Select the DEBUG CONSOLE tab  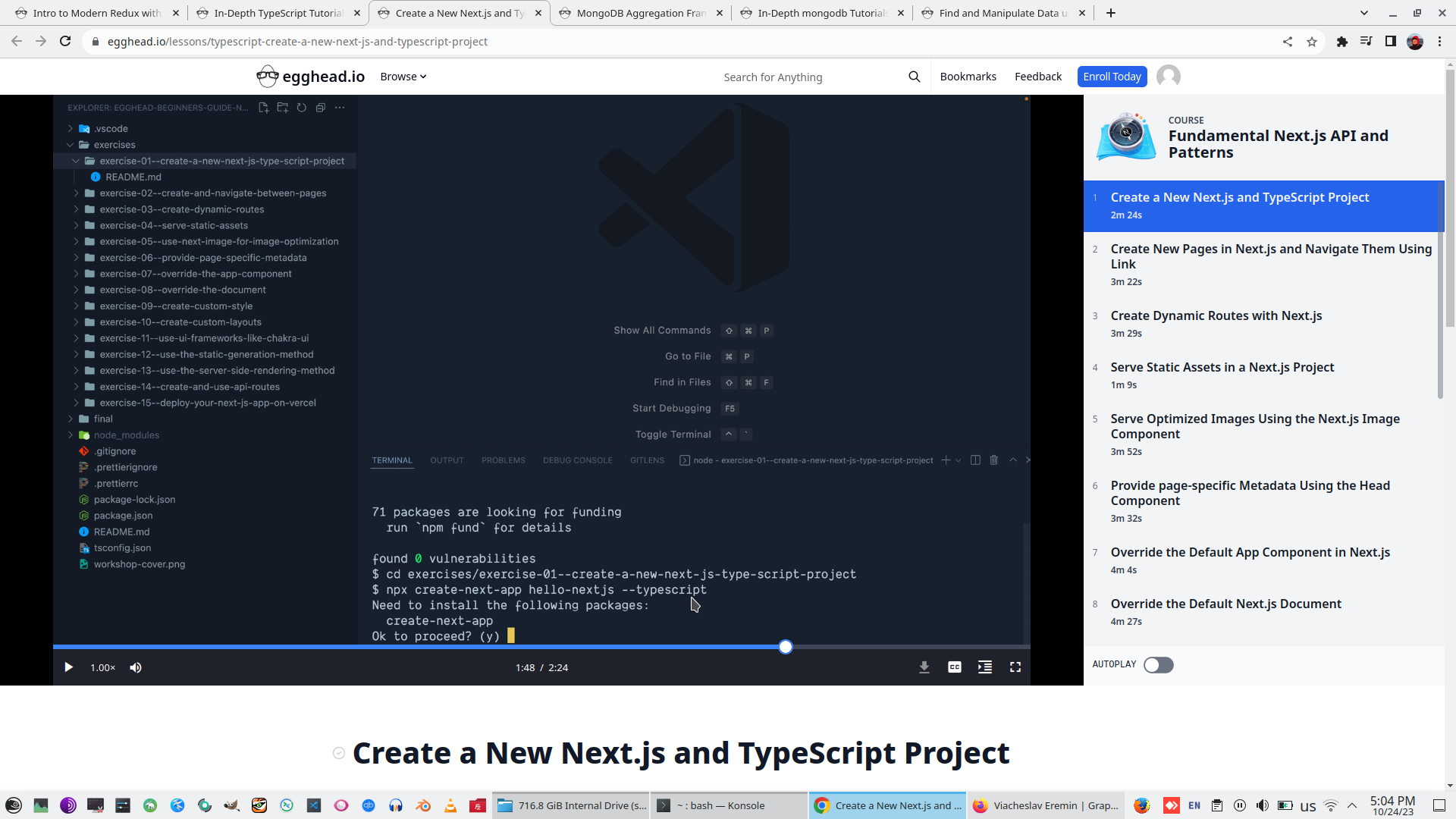pyautogui.click(x=577, y=460)
